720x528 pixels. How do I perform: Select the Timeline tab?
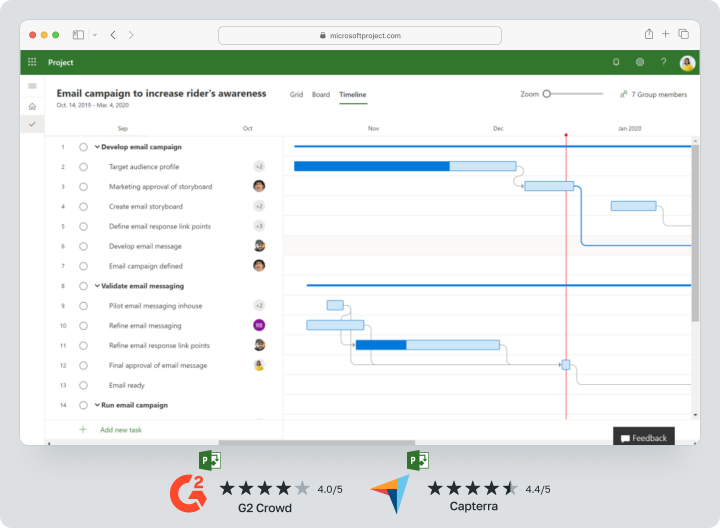pos(353,95)
